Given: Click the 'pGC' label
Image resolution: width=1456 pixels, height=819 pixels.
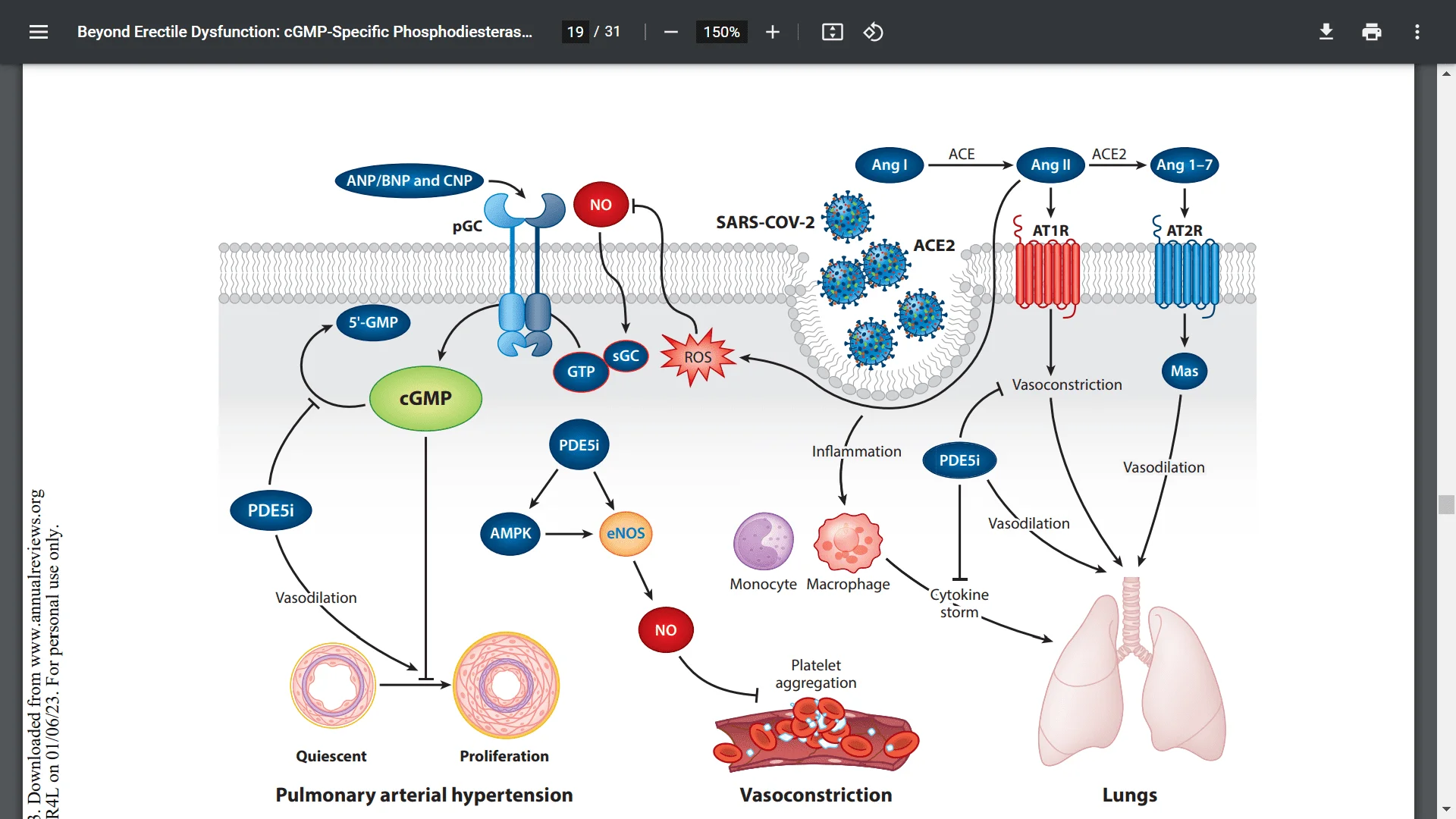Looking at the screenshot, I should click(x=467, y=226).
